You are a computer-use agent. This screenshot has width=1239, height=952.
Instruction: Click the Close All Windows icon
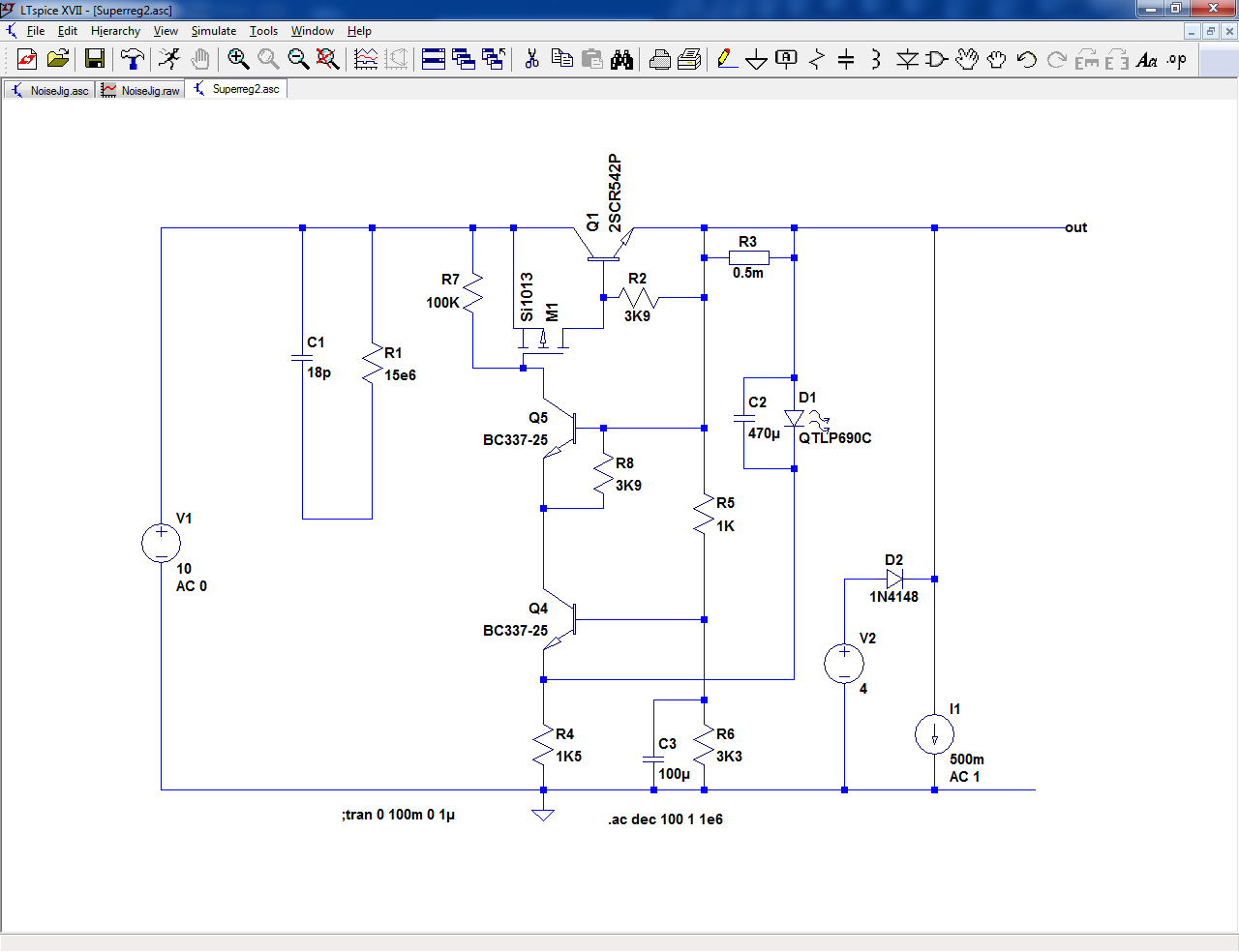[494, 60]
